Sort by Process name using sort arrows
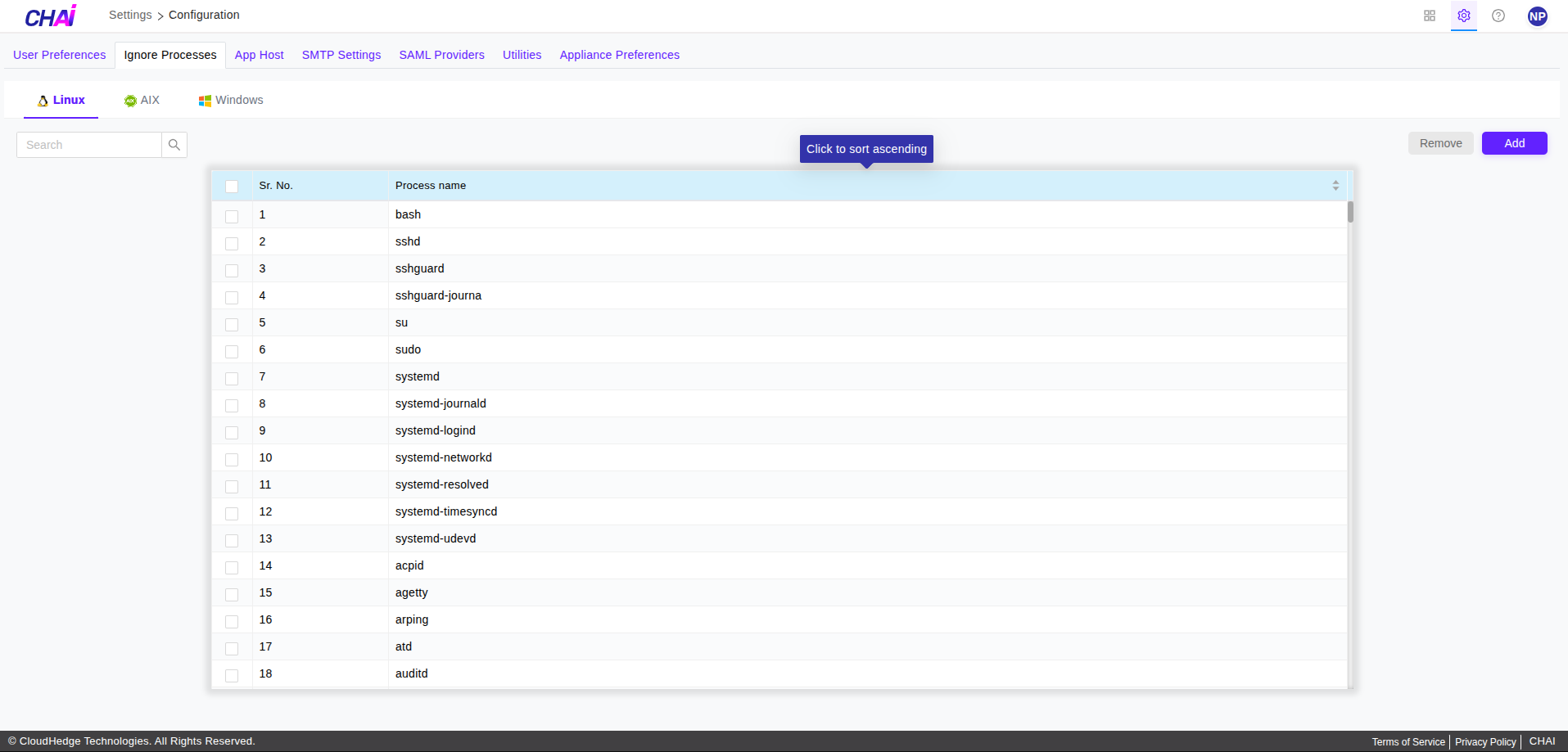This screenshot has height=752, width=1568. tap(1335, 186)
